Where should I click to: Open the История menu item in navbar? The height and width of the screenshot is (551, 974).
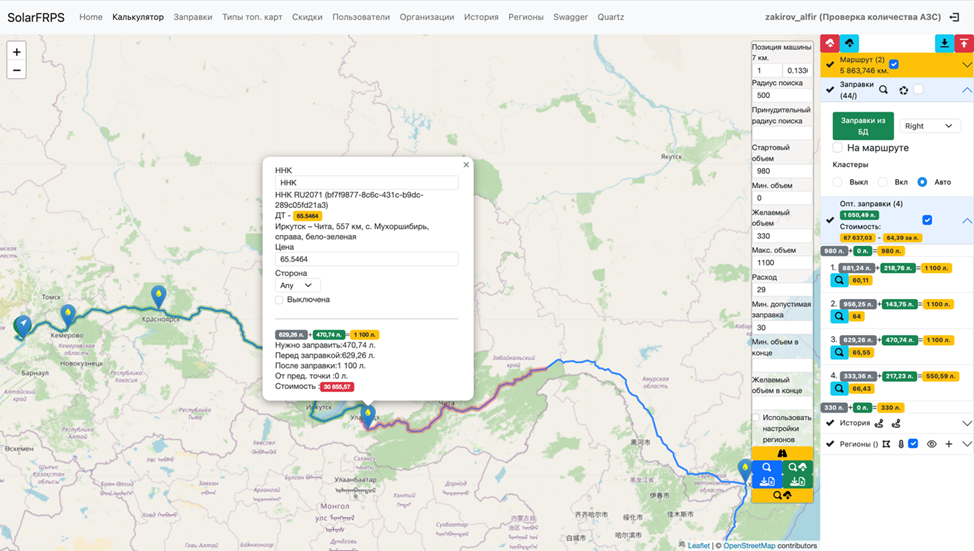[481, 17]
